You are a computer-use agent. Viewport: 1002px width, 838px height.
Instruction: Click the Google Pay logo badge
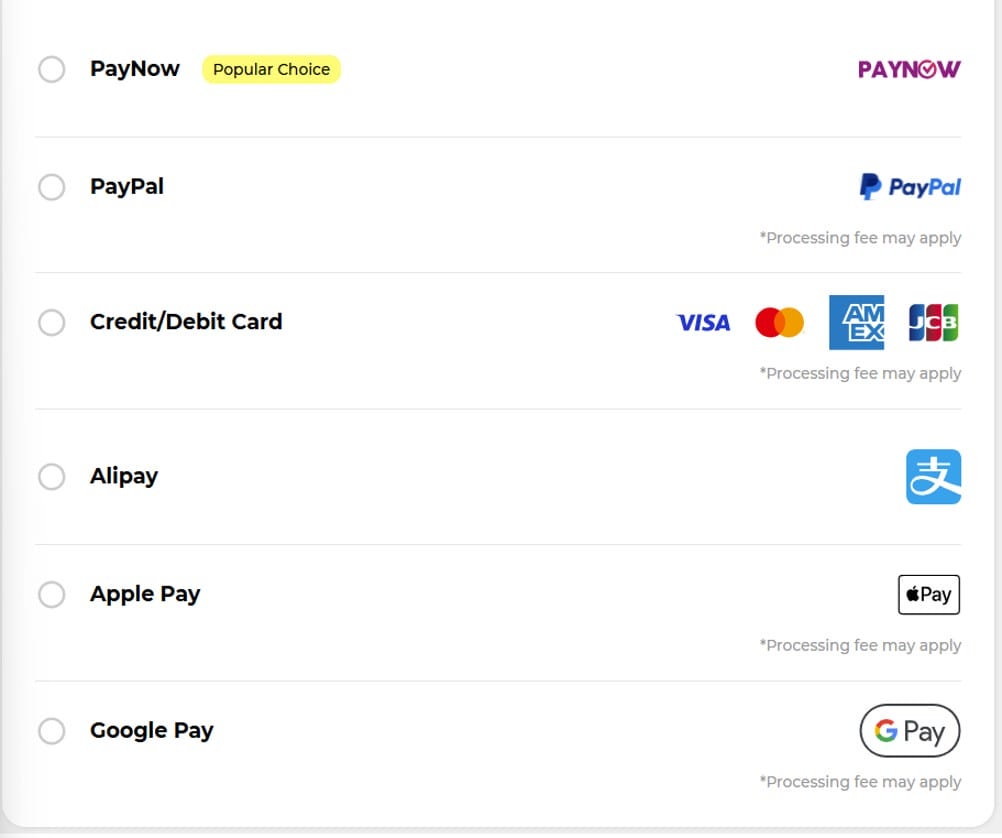click(x=909, y=731)
